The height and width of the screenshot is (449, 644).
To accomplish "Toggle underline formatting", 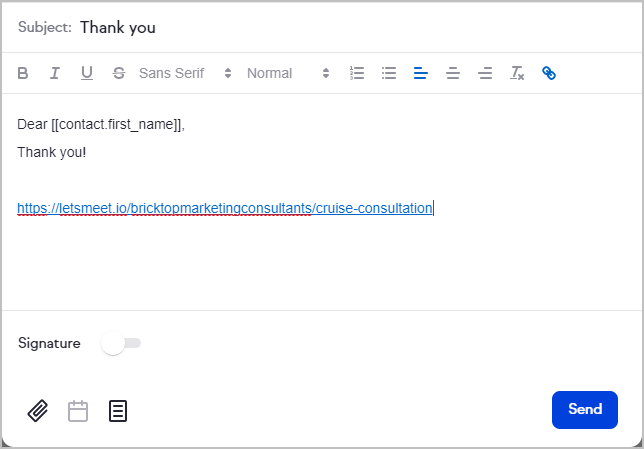I will pos(87,73).
